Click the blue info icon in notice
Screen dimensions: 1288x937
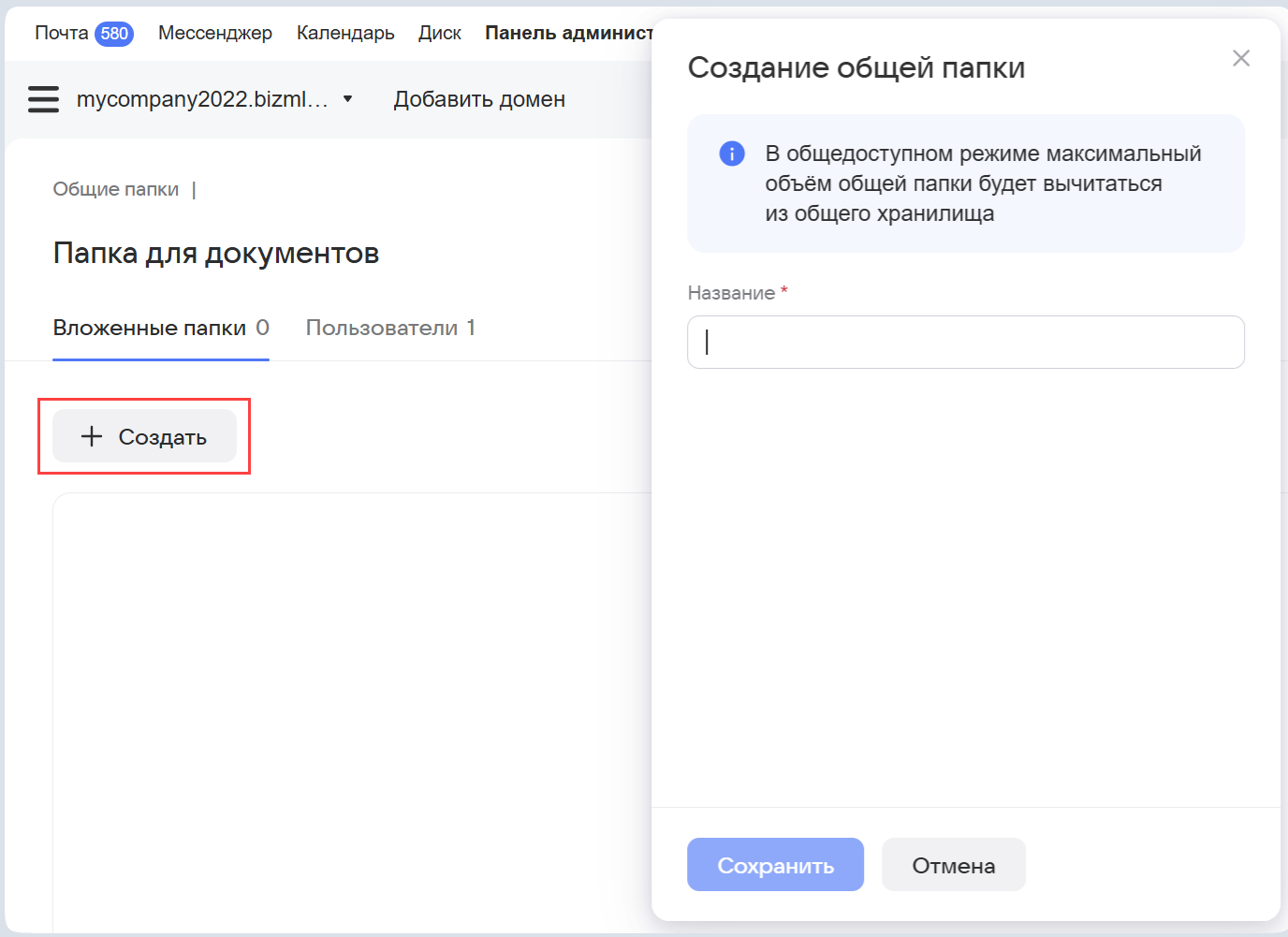(x=731, y=154)
